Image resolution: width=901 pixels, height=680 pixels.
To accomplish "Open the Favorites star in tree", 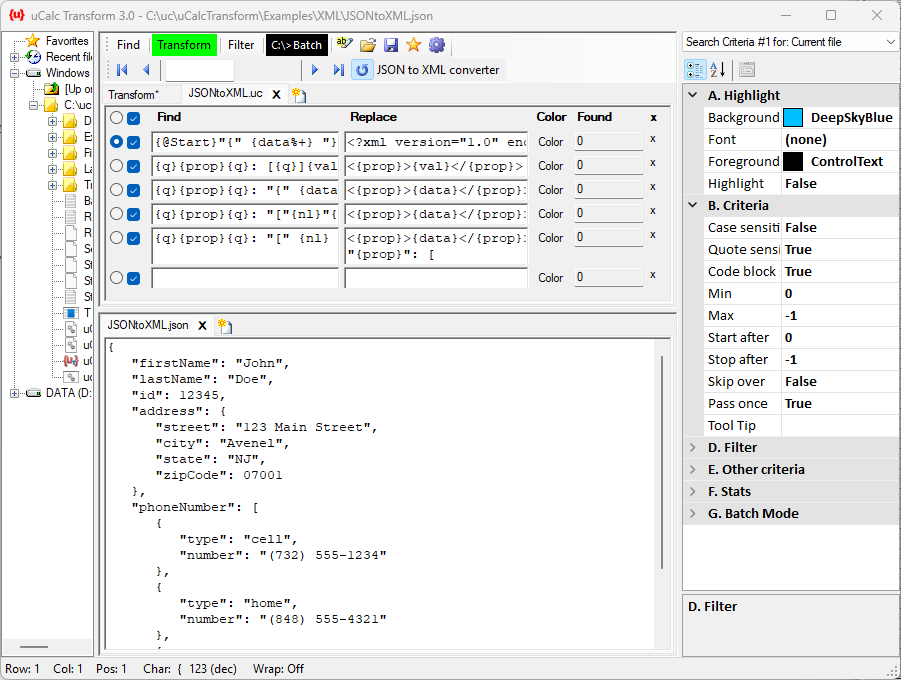I will click(x=33, y=40).
